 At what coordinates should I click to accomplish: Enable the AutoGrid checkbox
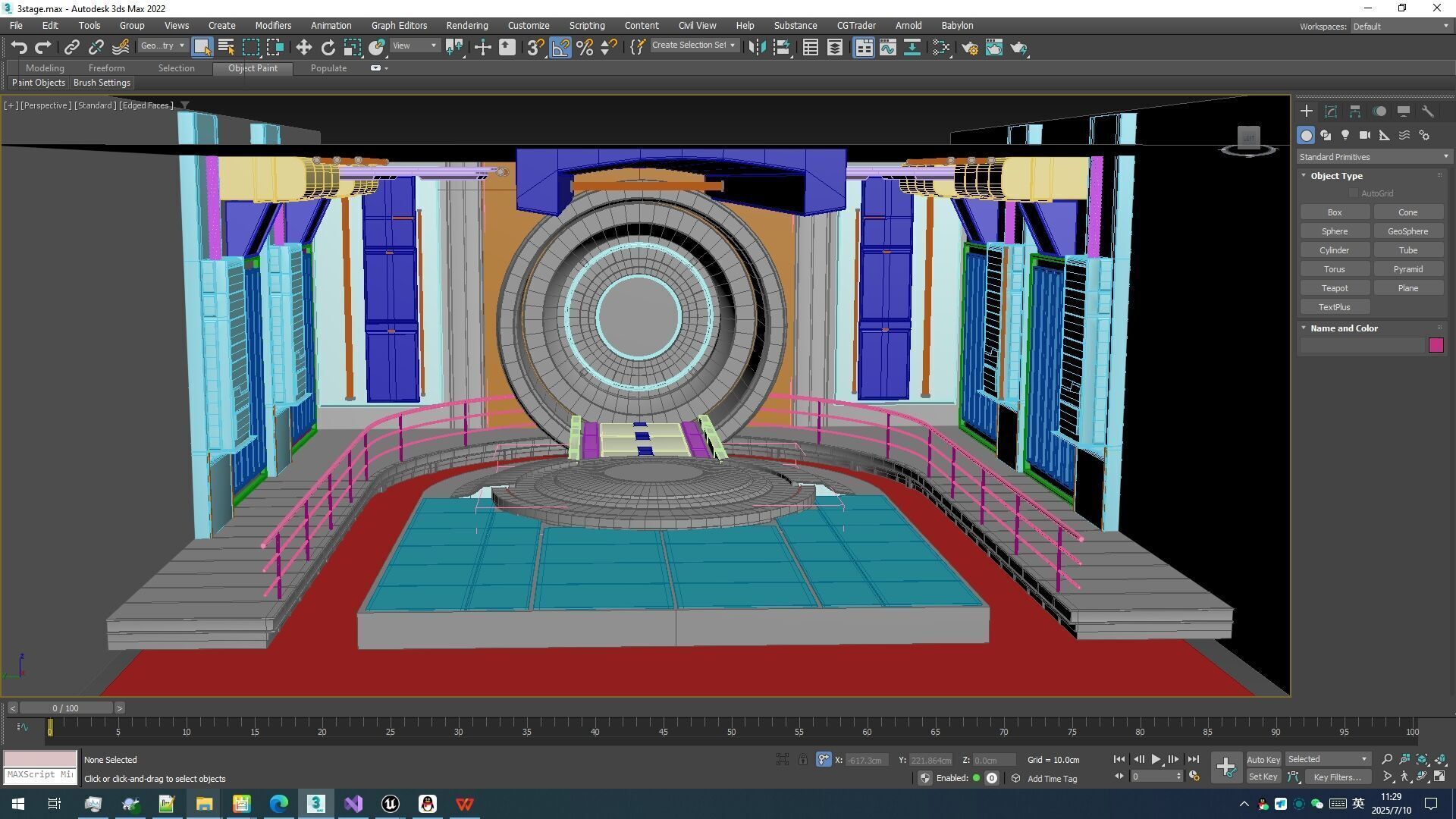coord(1354,193)
